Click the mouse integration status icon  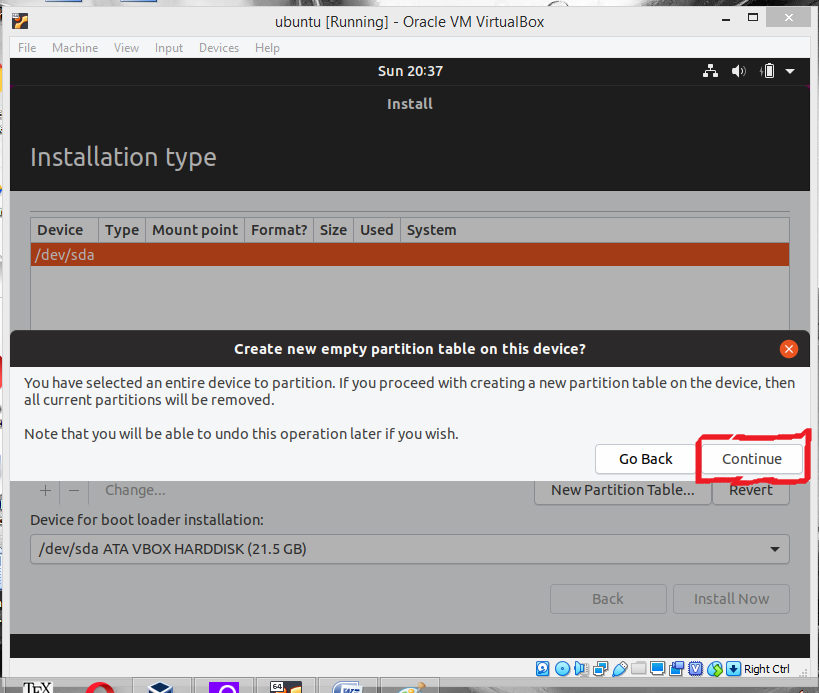click(x=715, y=668)
